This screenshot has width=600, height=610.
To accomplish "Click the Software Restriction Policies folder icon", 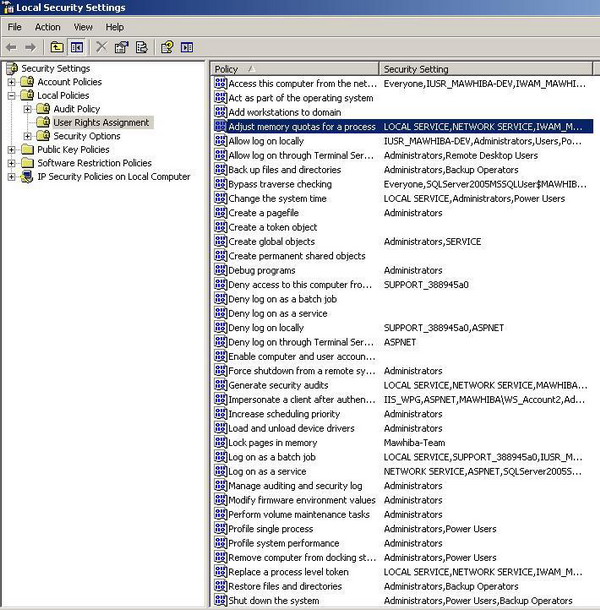I will (27, 163).
